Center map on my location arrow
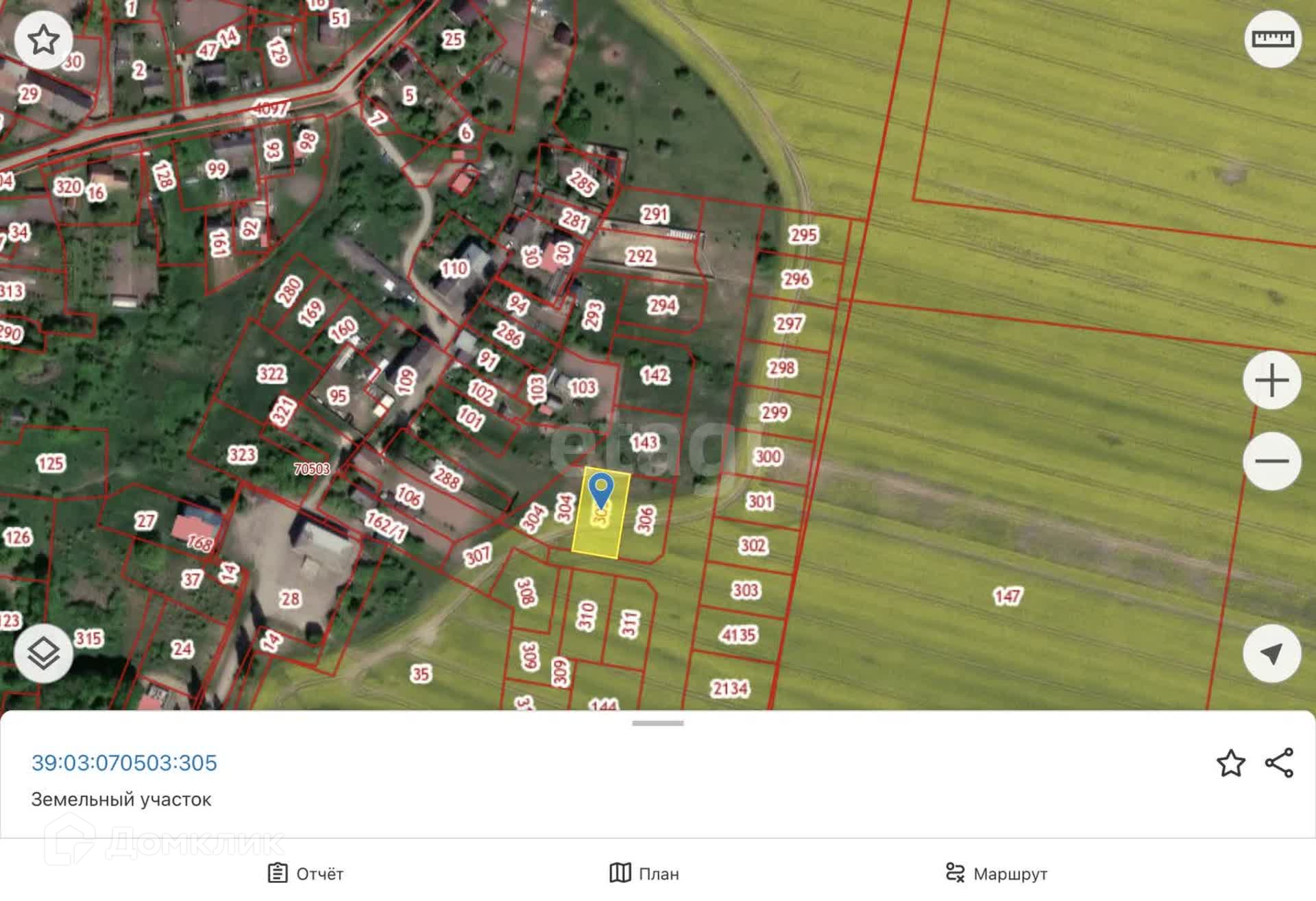 pyautogui.click(x=1271, y=653)
